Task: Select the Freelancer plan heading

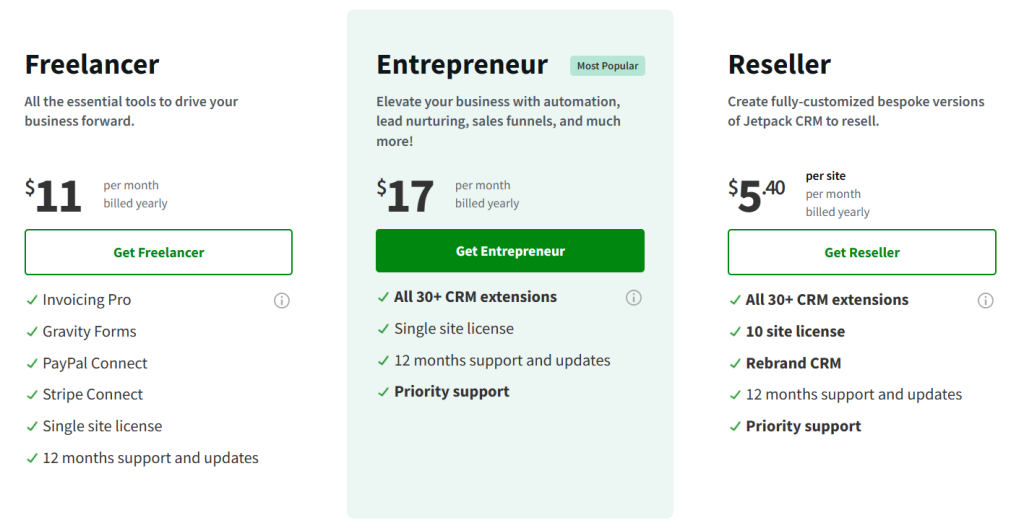Action: point(92,65)
